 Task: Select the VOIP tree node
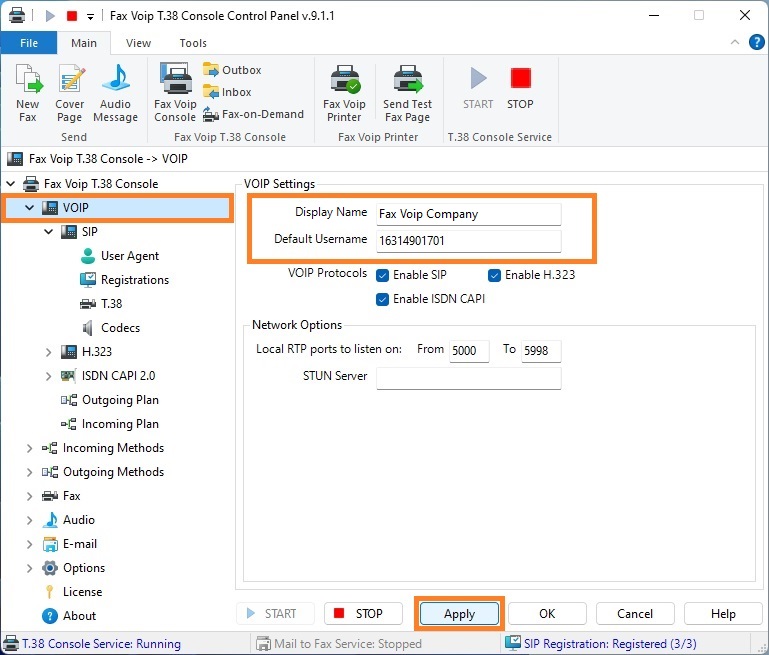pyautogui.click(x=117, y=208)
